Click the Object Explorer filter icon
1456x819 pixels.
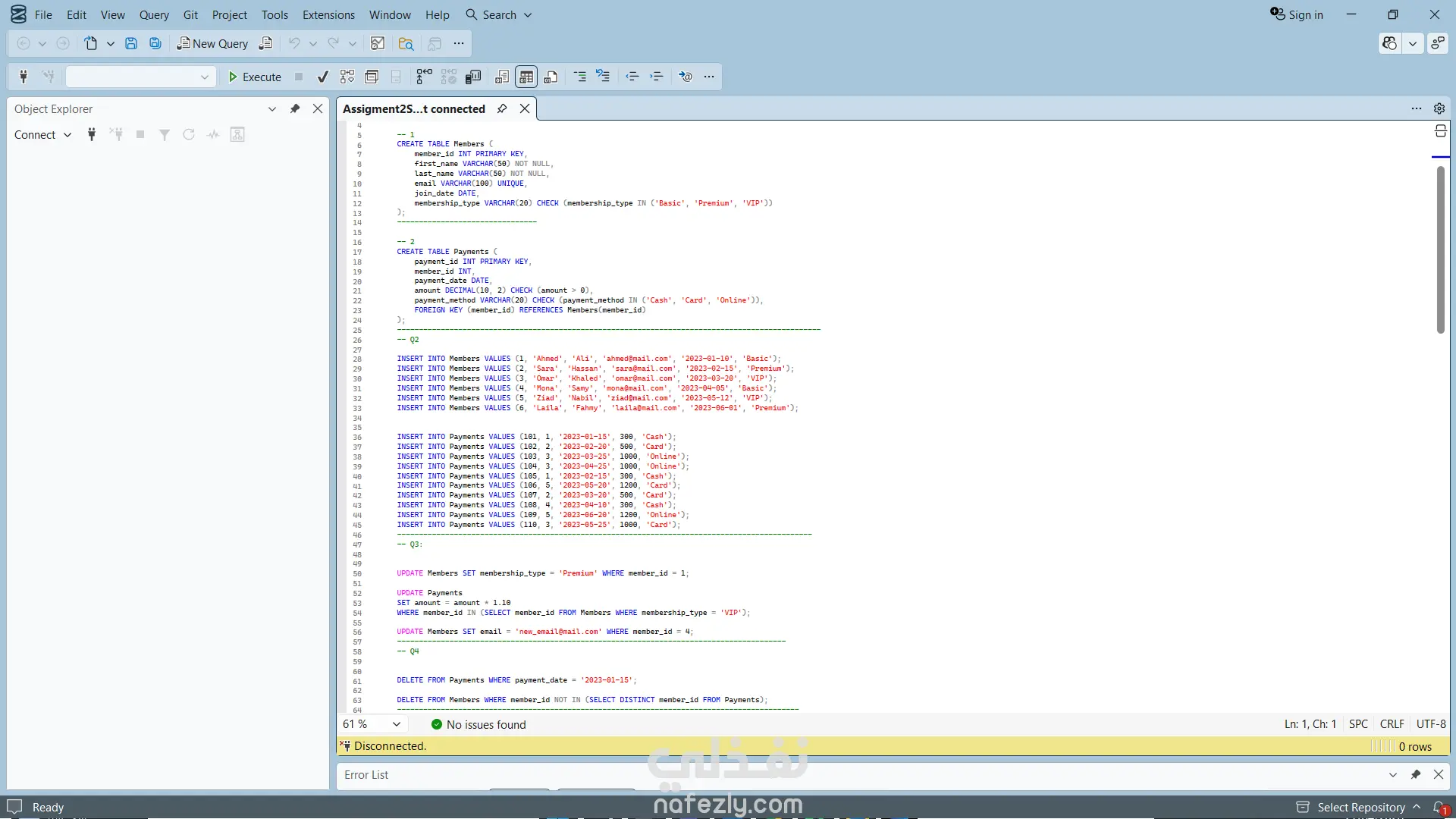[165, 134]
